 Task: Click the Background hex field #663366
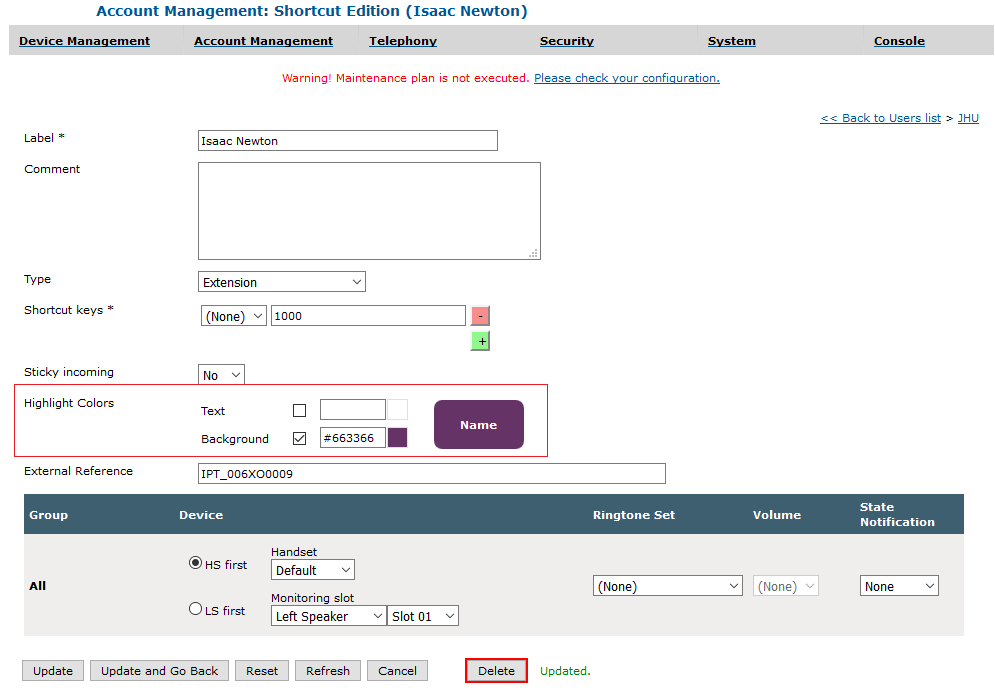point(353,438)
